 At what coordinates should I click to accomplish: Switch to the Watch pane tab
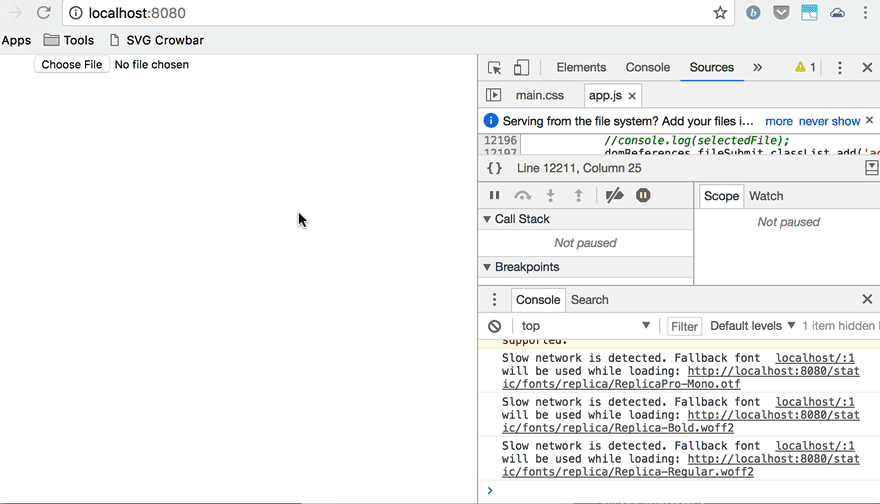(x=766, y=196)
